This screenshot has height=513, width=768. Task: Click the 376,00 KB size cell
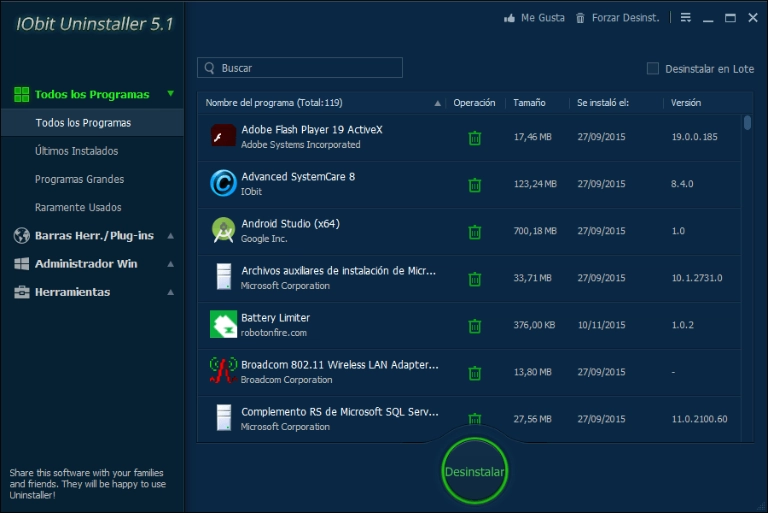coord(534,325)
